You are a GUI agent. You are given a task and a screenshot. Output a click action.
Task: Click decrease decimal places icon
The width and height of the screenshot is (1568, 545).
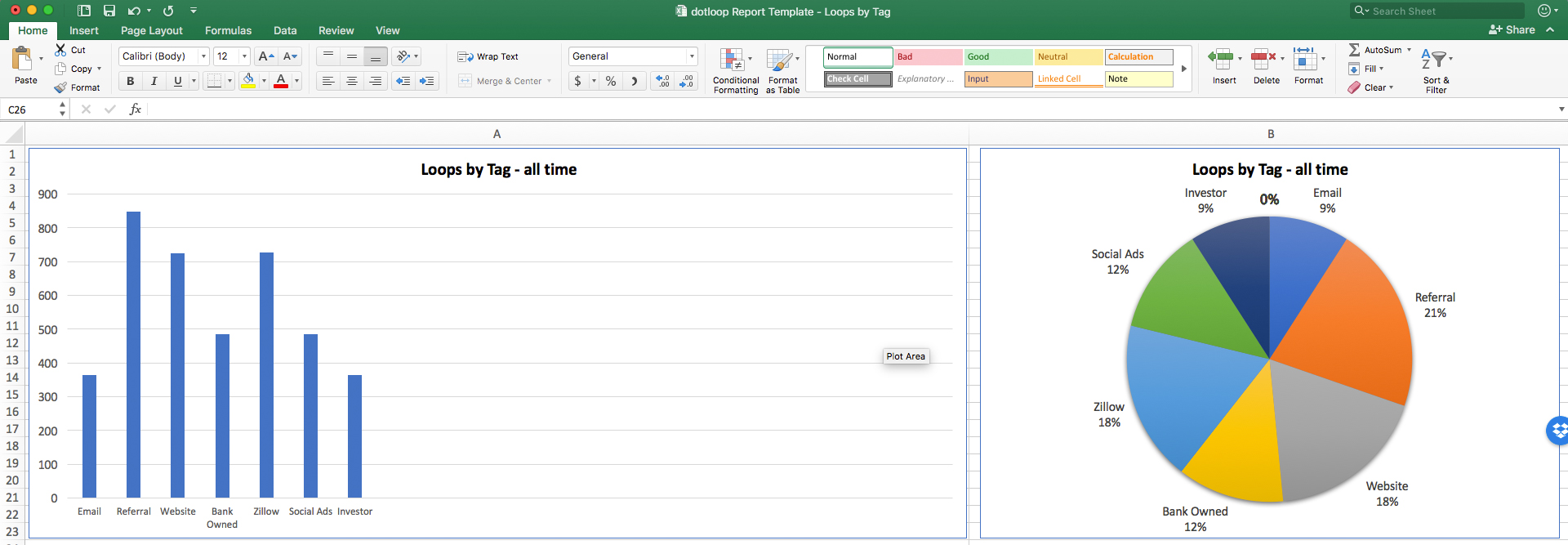(687, 81)
